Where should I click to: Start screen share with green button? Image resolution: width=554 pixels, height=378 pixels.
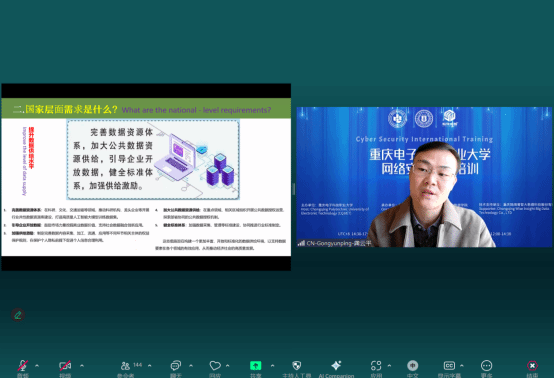click(255, 368)
